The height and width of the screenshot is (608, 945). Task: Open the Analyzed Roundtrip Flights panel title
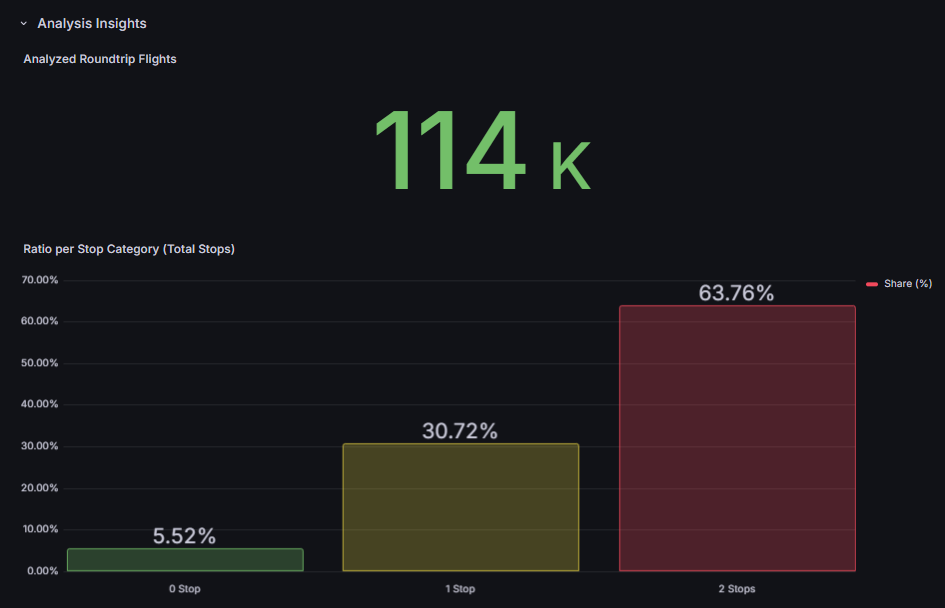click(100, 59)
